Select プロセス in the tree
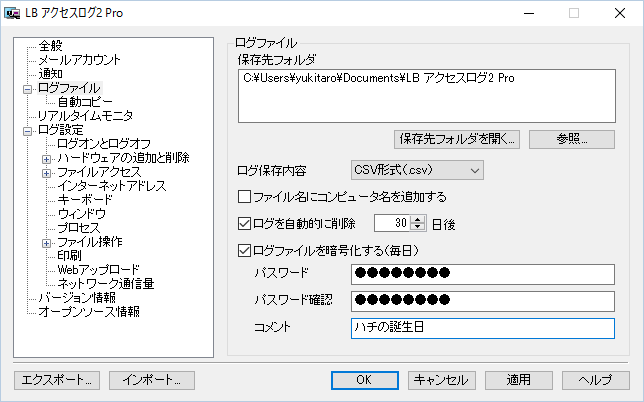 coord(78,228)
